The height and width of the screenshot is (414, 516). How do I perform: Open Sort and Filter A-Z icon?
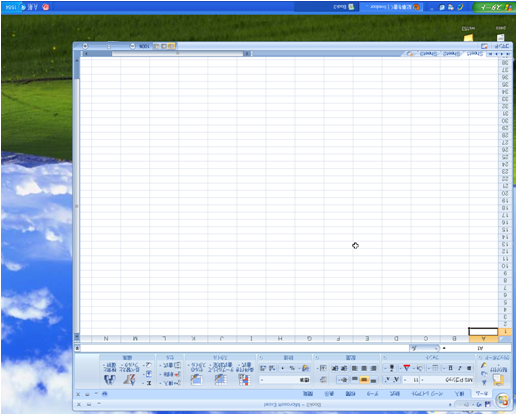130,373
